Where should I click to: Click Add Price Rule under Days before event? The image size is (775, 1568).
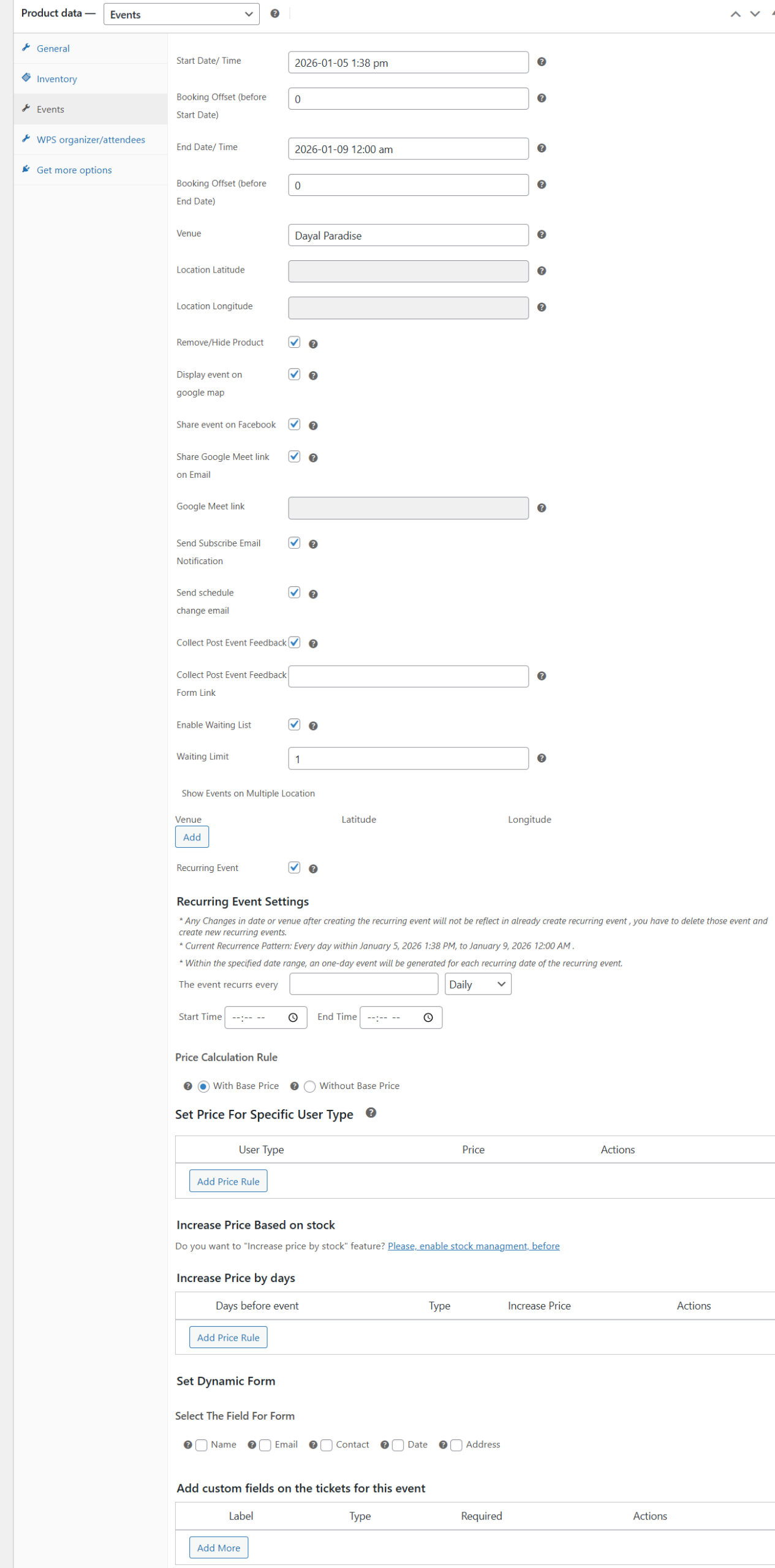(228, 1338)
